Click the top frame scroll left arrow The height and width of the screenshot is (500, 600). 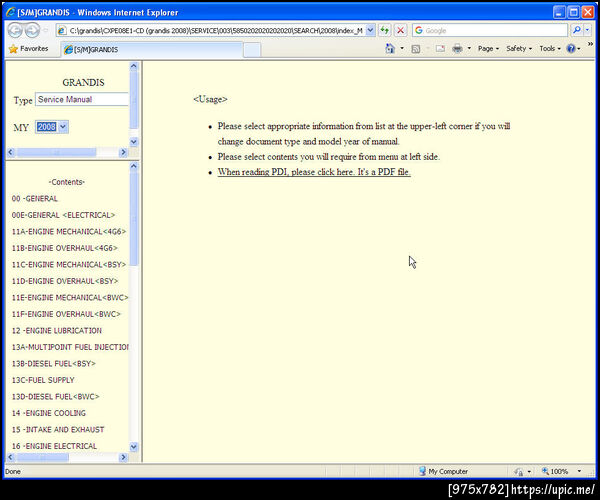pyautogui.click(x=11, y=152)
